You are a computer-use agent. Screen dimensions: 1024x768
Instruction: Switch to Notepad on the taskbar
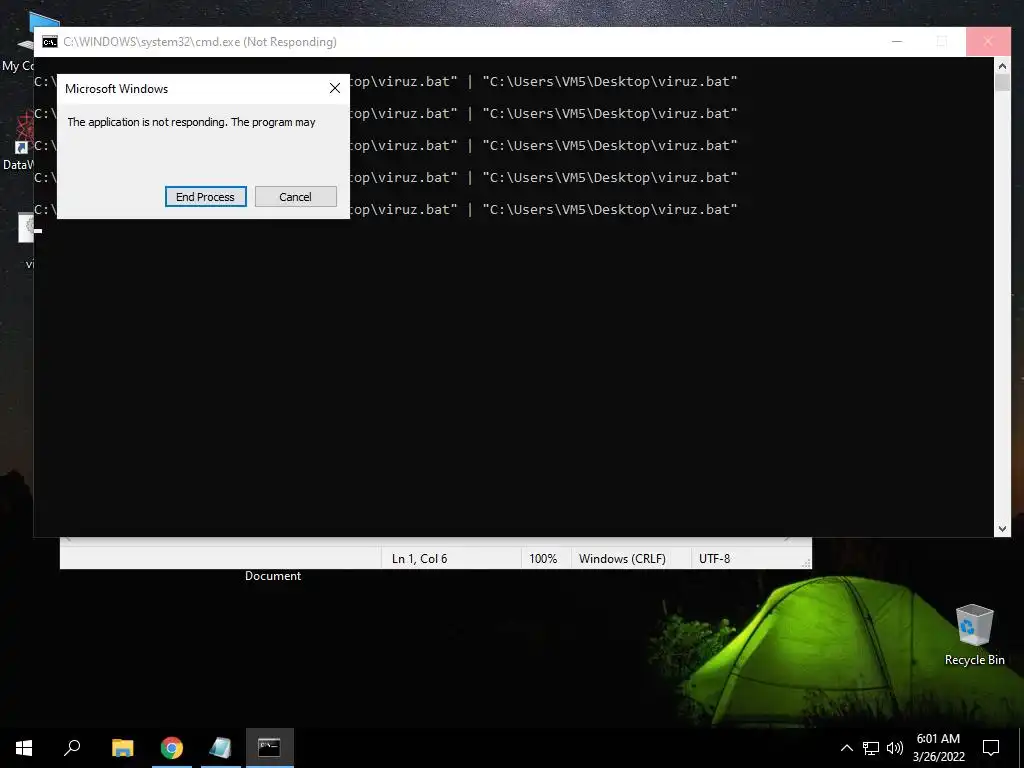pyautogui.click(x=220, y=748)
